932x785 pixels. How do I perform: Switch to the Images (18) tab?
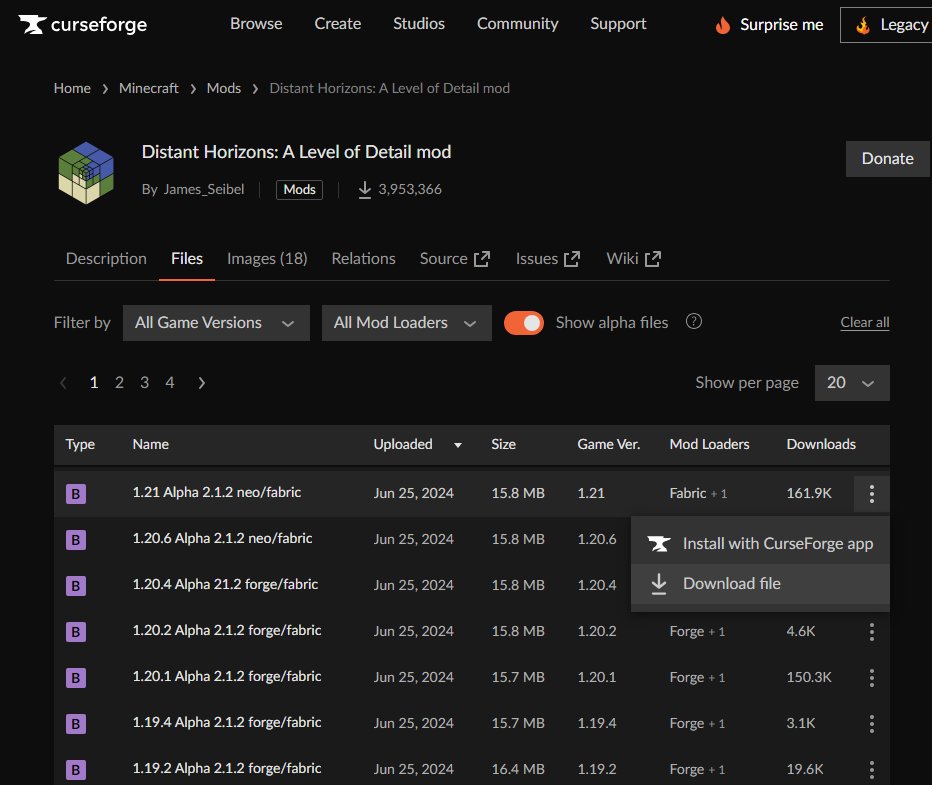[267, 258]
